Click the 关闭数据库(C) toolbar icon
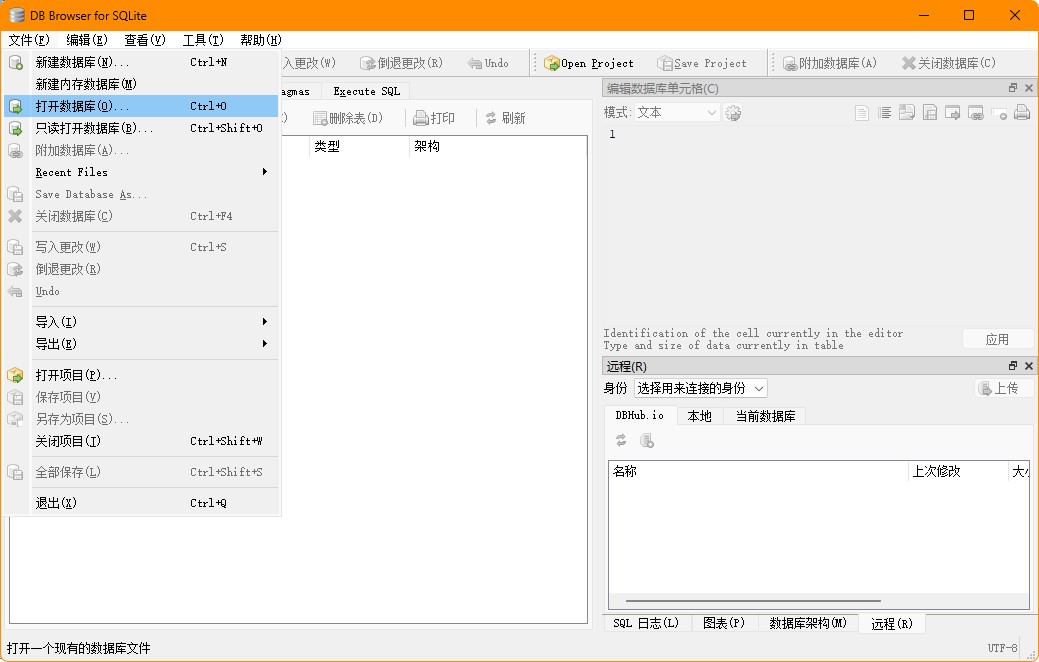 click(908, 63)
